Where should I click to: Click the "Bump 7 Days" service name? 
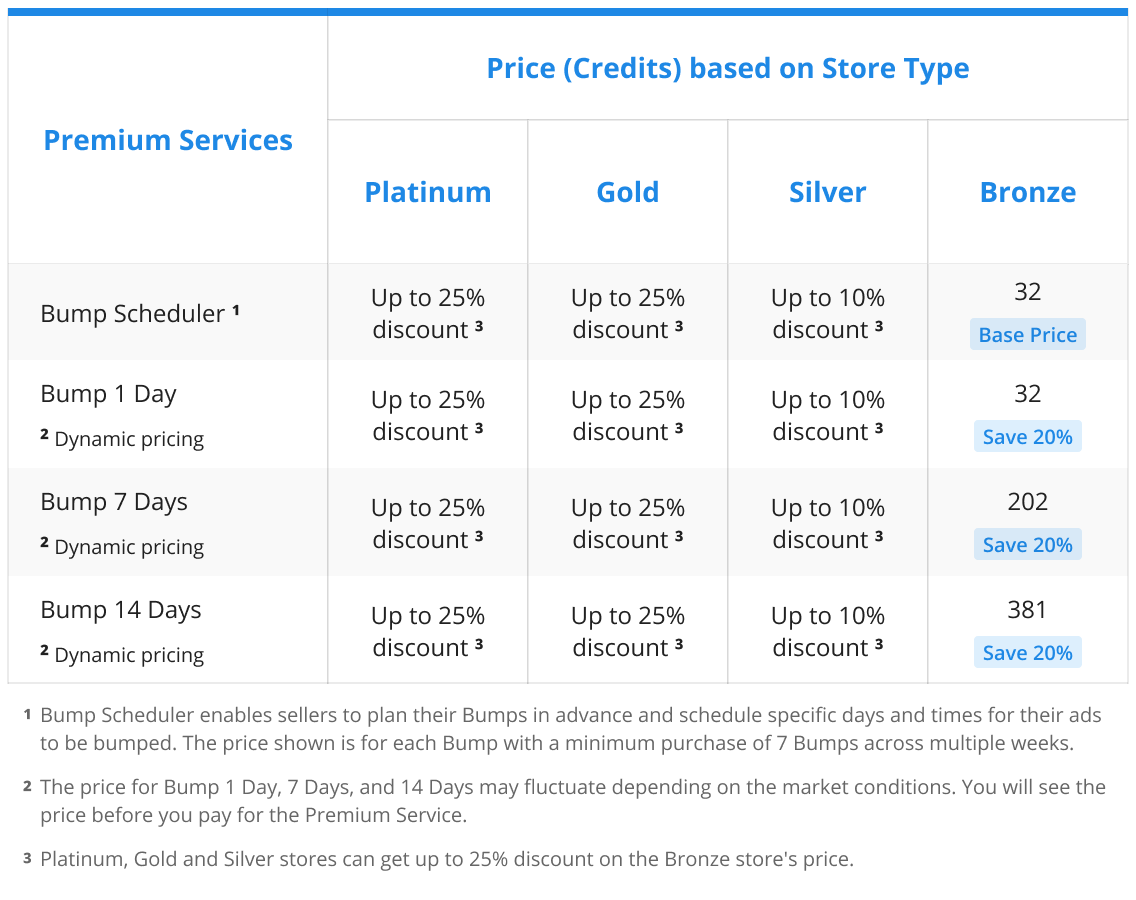(114, 502)
